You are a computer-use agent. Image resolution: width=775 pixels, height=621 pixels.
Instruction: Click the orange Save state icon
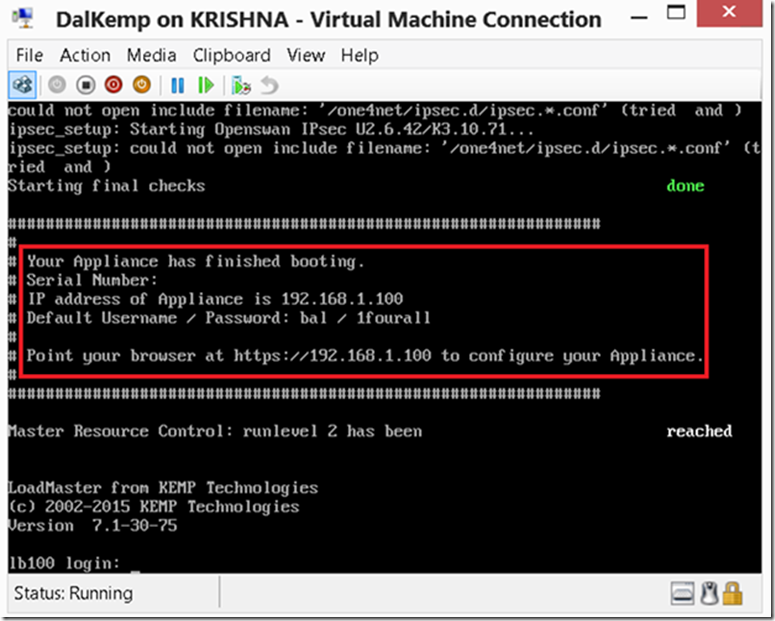[x=142, y=85]
